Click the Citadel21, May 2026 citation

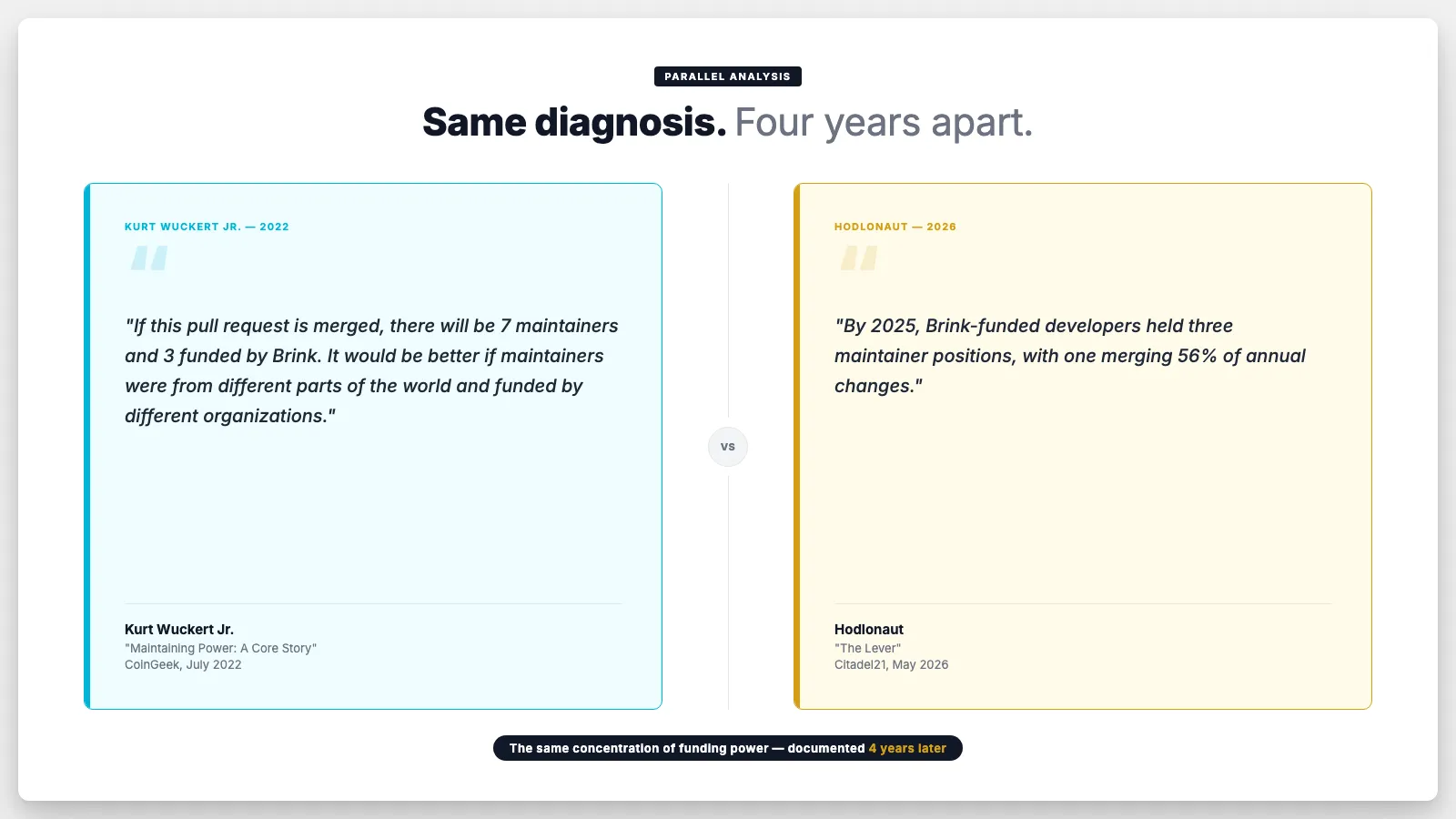(892, 664)
